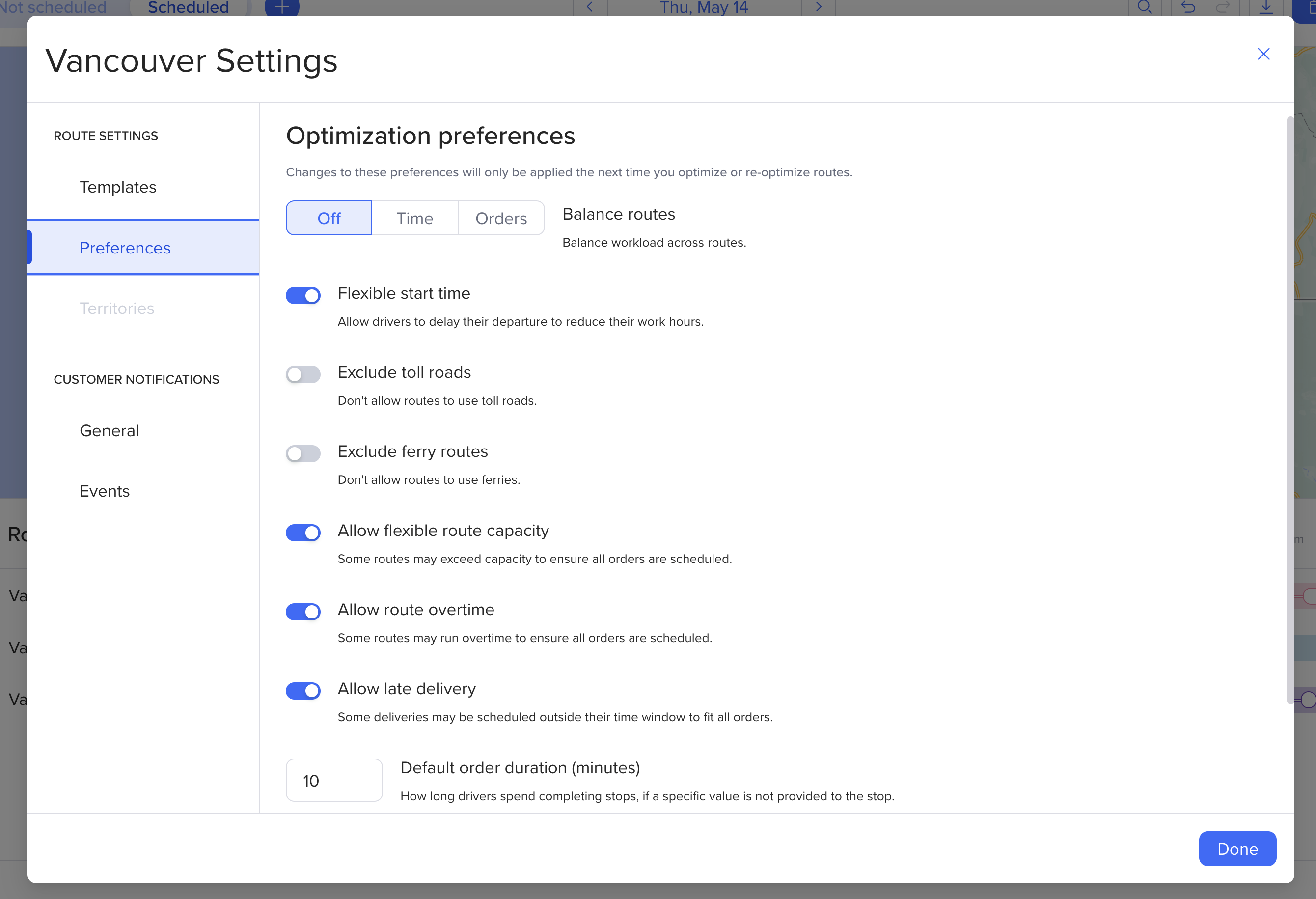This screenshot has height=899, width=1316.
Task: Turn off Allow flexible route capacity
Action: tap(303, 533)
